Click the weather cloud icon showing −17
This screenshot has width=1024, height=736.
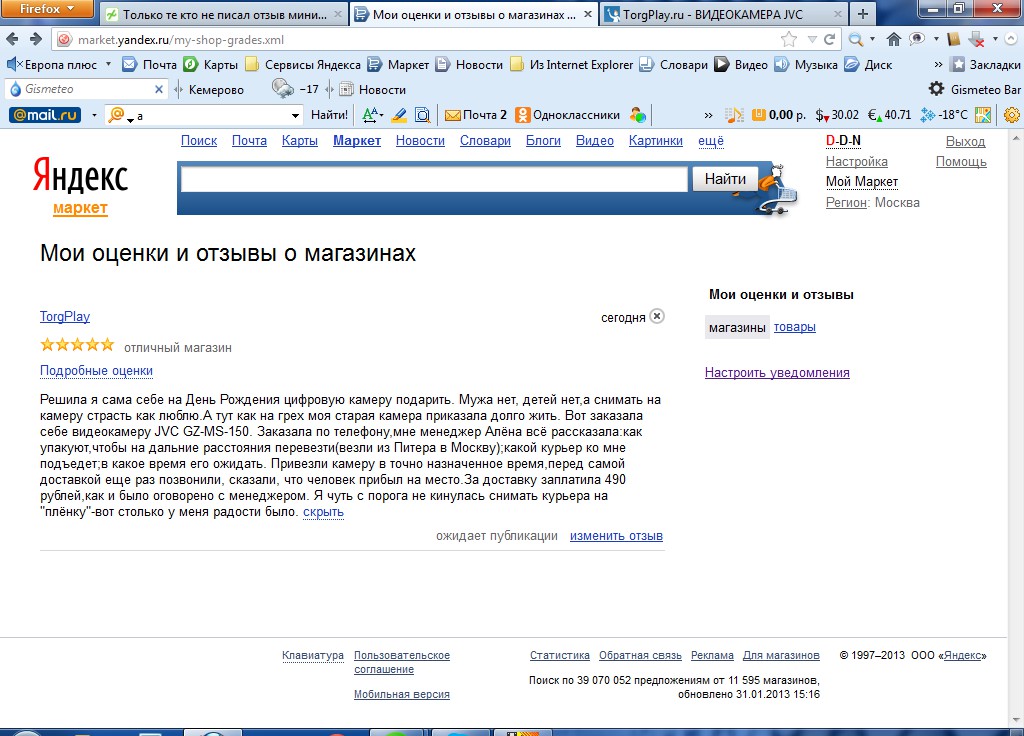283,89
